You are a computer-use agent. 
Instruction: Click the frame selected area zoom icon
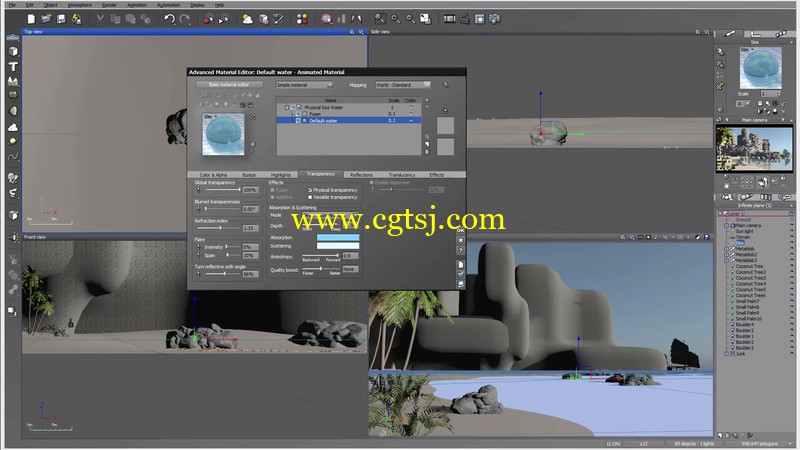tap(380, 19)
